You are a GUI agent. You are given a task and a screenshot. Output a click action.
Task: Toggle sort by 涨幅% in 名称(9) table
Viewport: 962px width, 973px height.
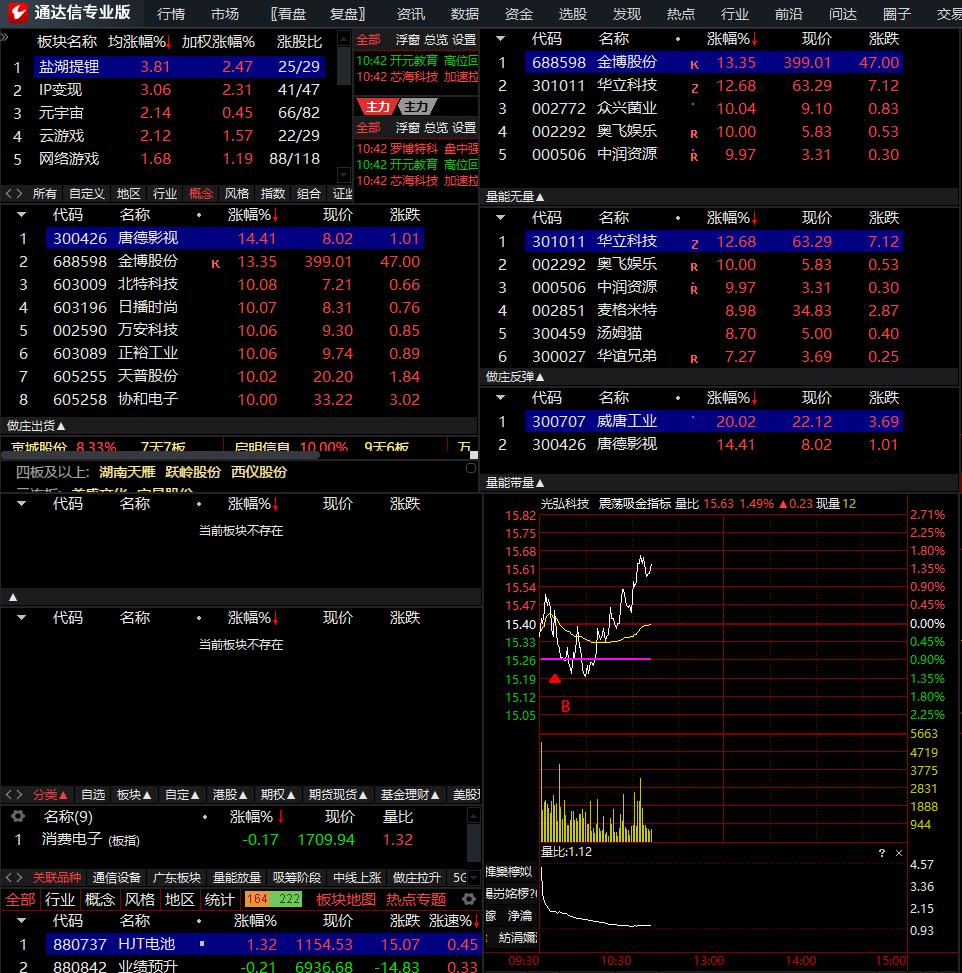[257, 817]
